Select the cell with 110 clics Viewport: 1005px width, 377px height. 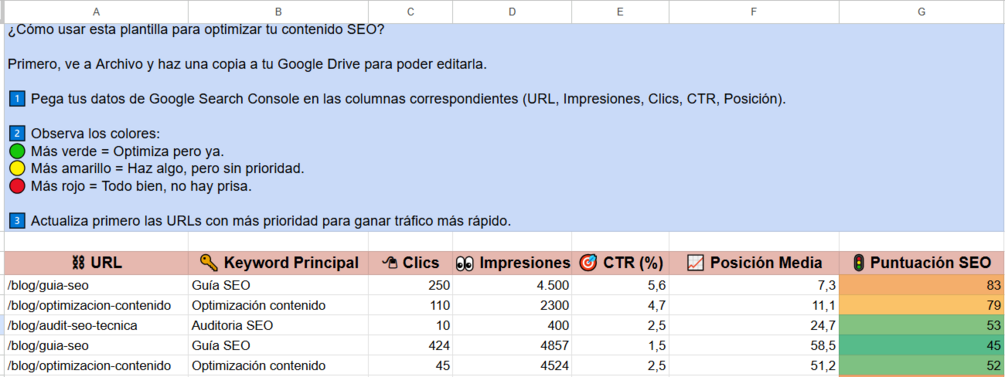[x=410, y=305]
